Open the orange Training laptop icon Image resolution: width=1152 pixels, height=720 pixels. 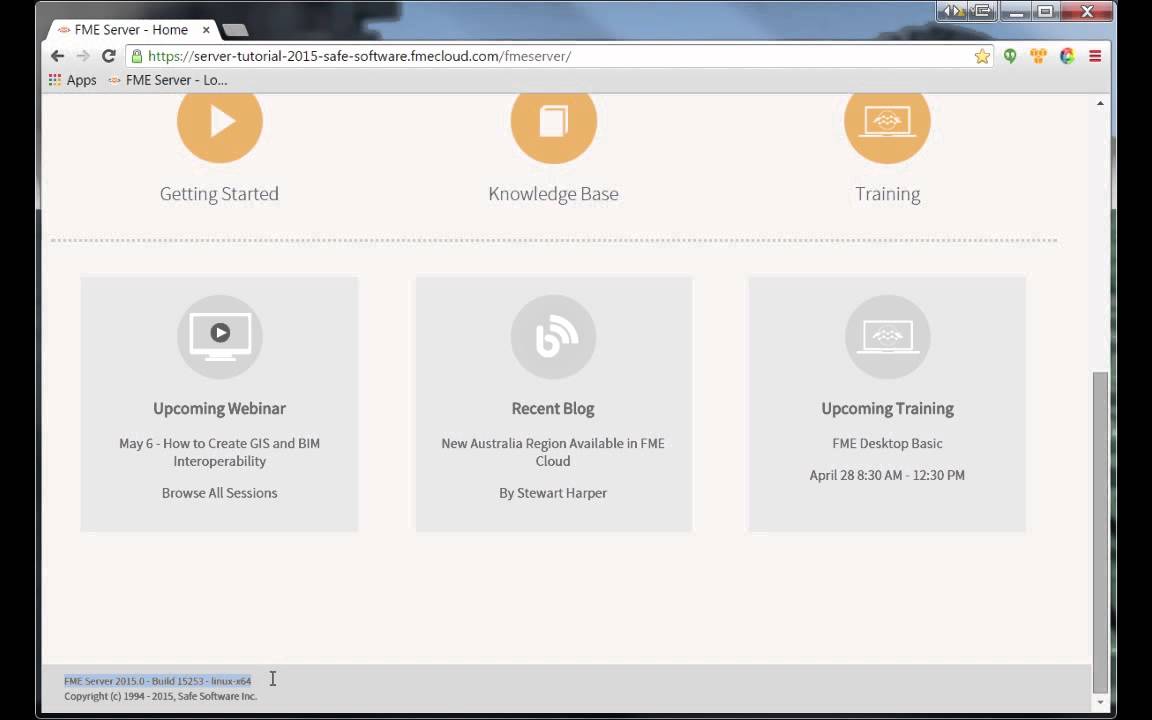click(x=887, y=122)
